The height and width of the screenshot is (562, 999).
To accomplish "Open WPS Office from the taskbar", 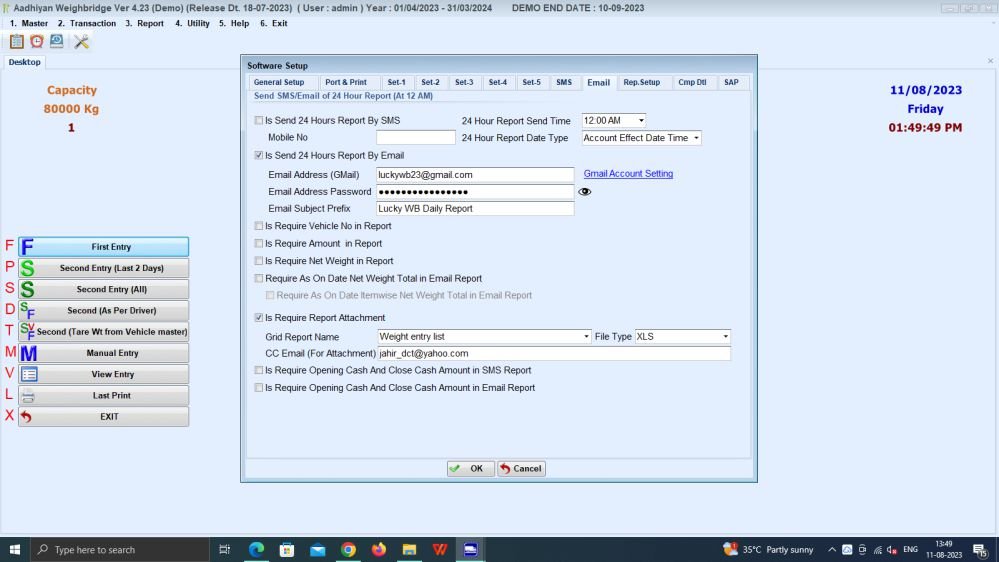I will click(440, 549).
